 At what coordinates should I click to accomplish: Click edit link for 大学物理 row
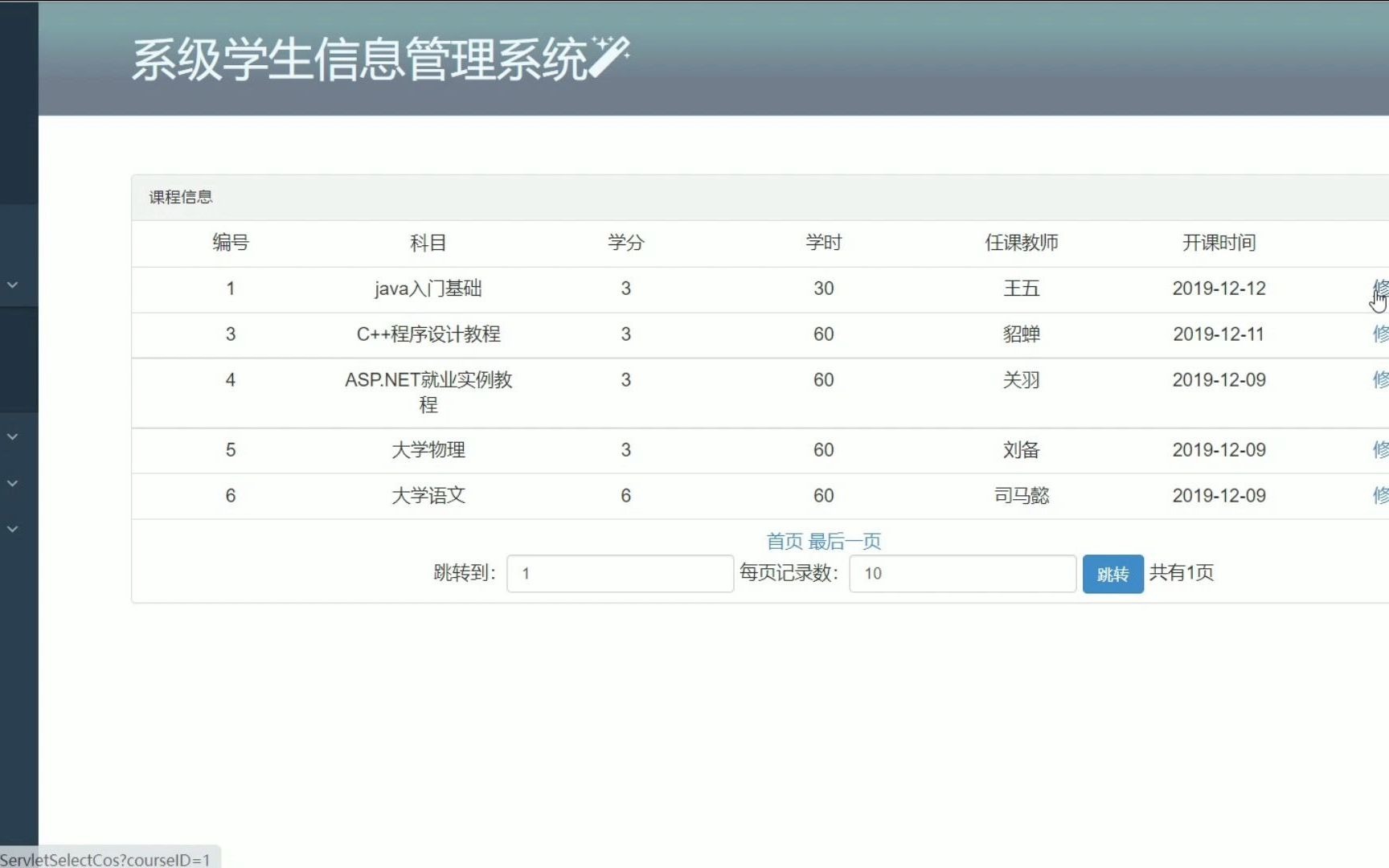[x=1381, y=450]
